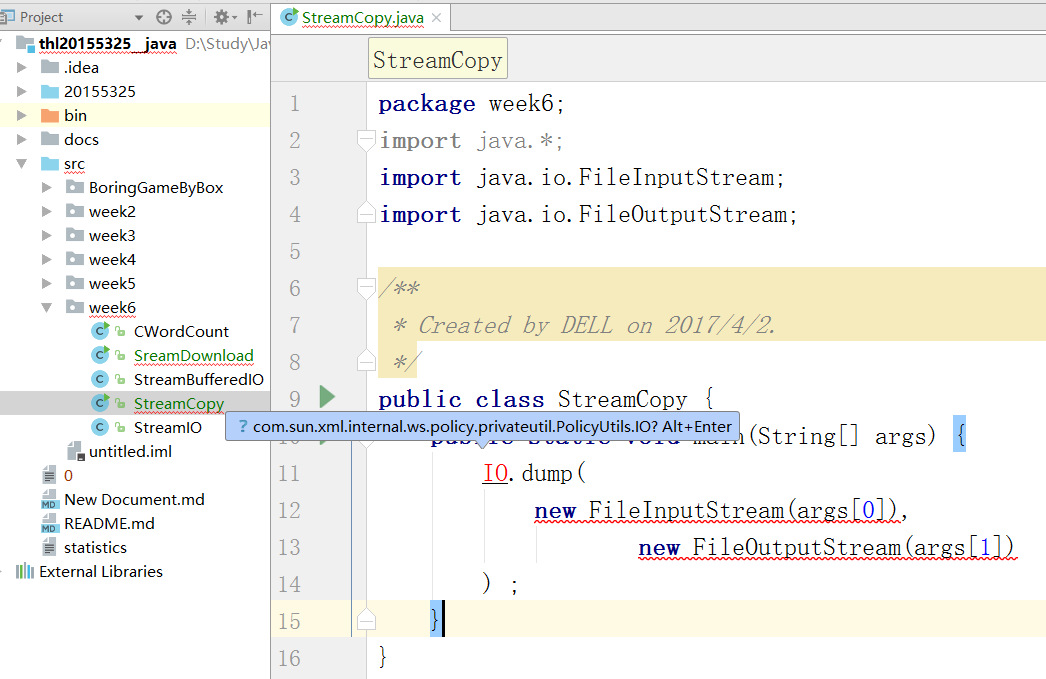Click the import fold end marker line 4
The height and width of the screenshot is (679, 1046).
tap(366, 212)
